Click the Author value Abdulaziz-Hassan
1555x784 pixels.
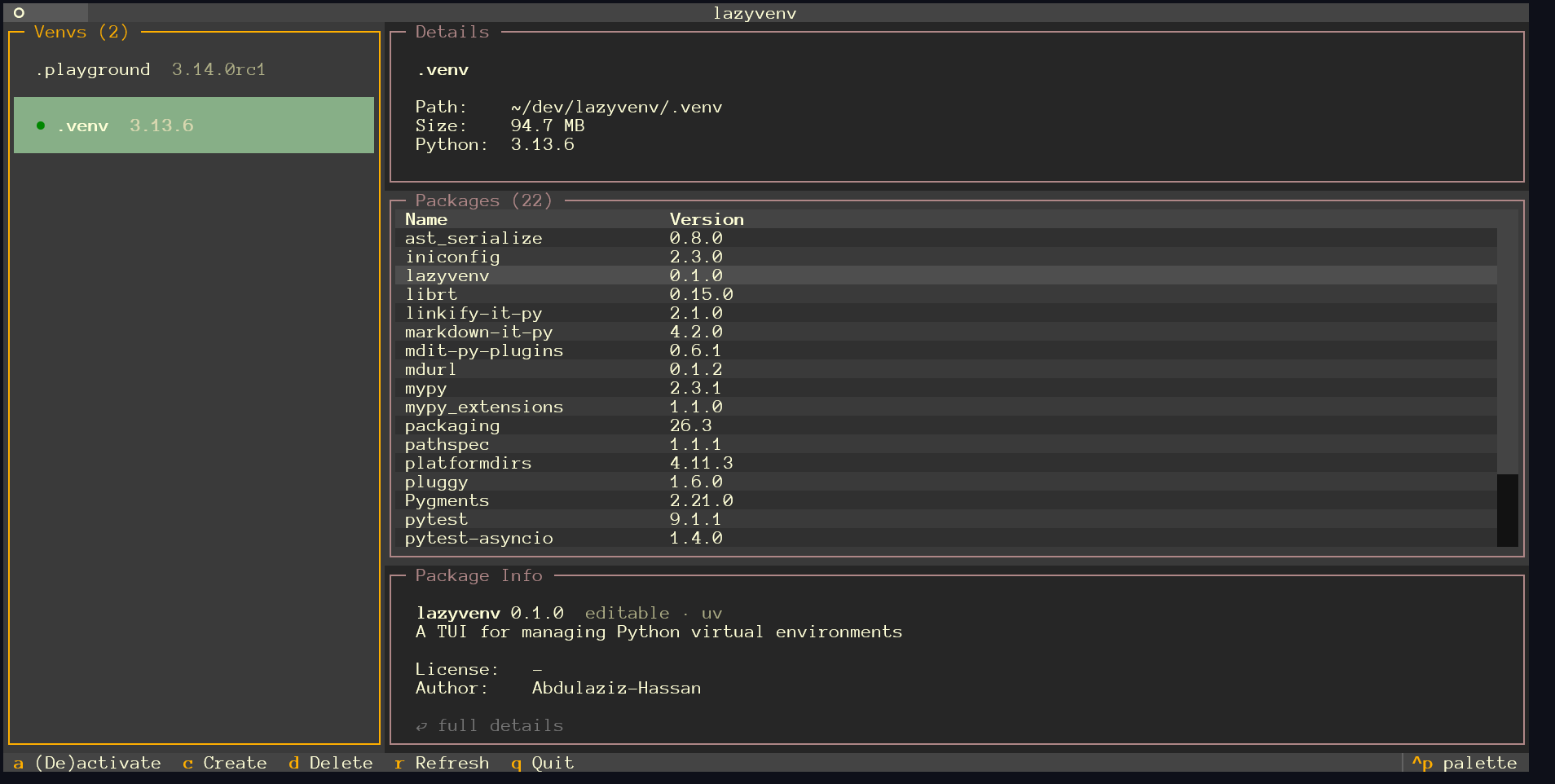click(x=616, y=688)
